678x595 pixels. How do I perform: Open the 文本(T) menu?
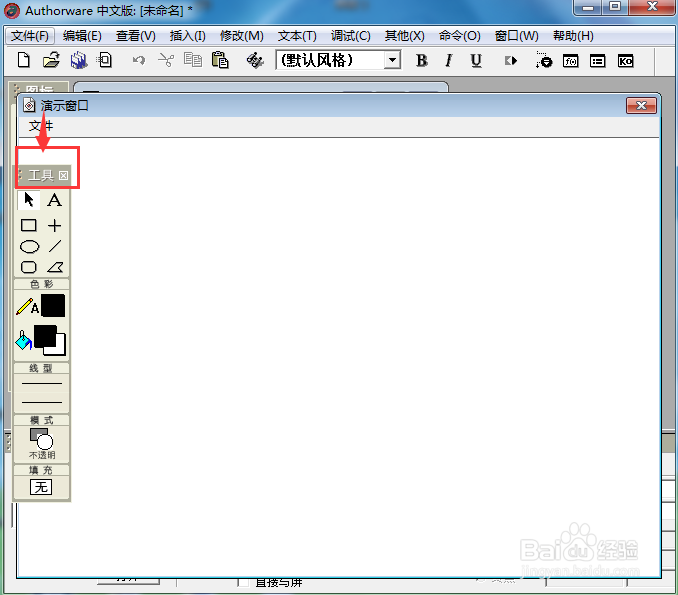[297, 35]
